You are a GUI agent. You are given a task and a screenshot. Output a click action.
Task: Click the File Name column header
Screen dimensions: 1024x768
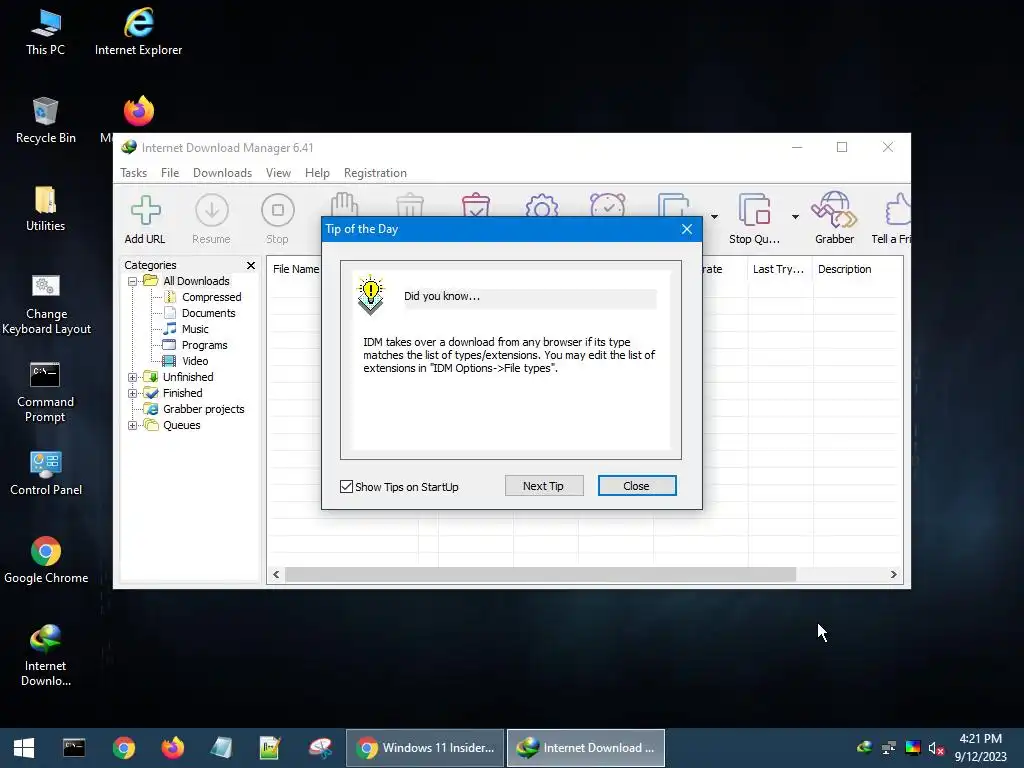click(294, 269)
